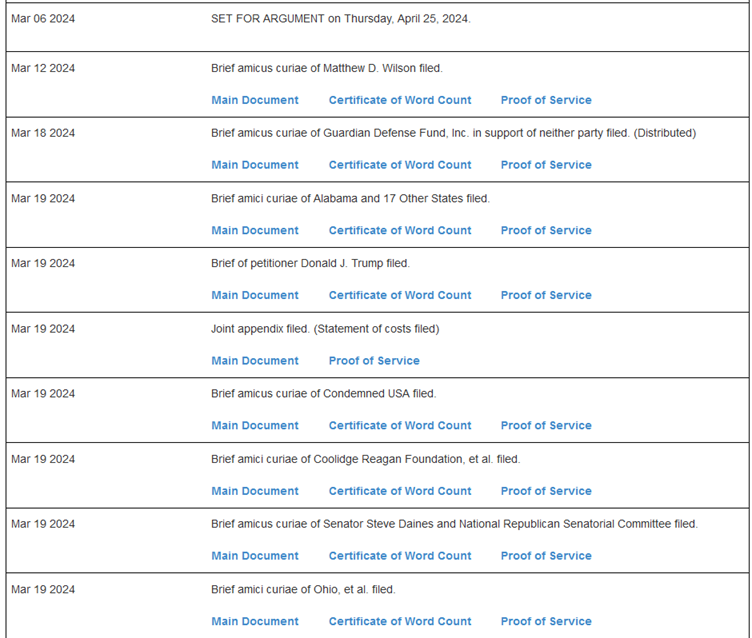The width and height of the screenshot is (752, 638).
Task: View Proof of Service for Coolidge Reagan Foundation
Action: coord(546,491)
